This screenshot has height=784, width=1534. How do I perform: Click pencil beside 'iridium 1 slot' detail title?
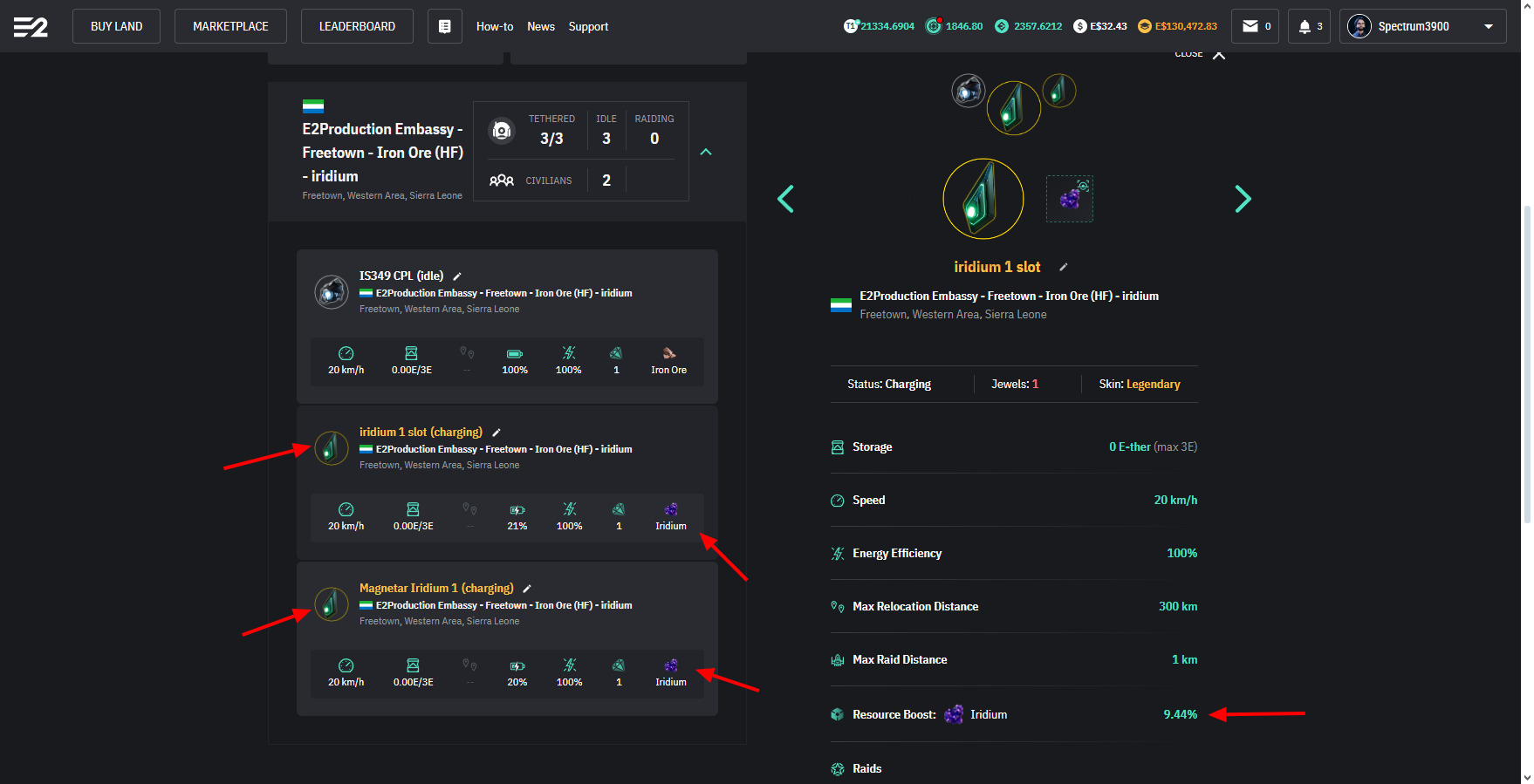(x=1063, y=267)
